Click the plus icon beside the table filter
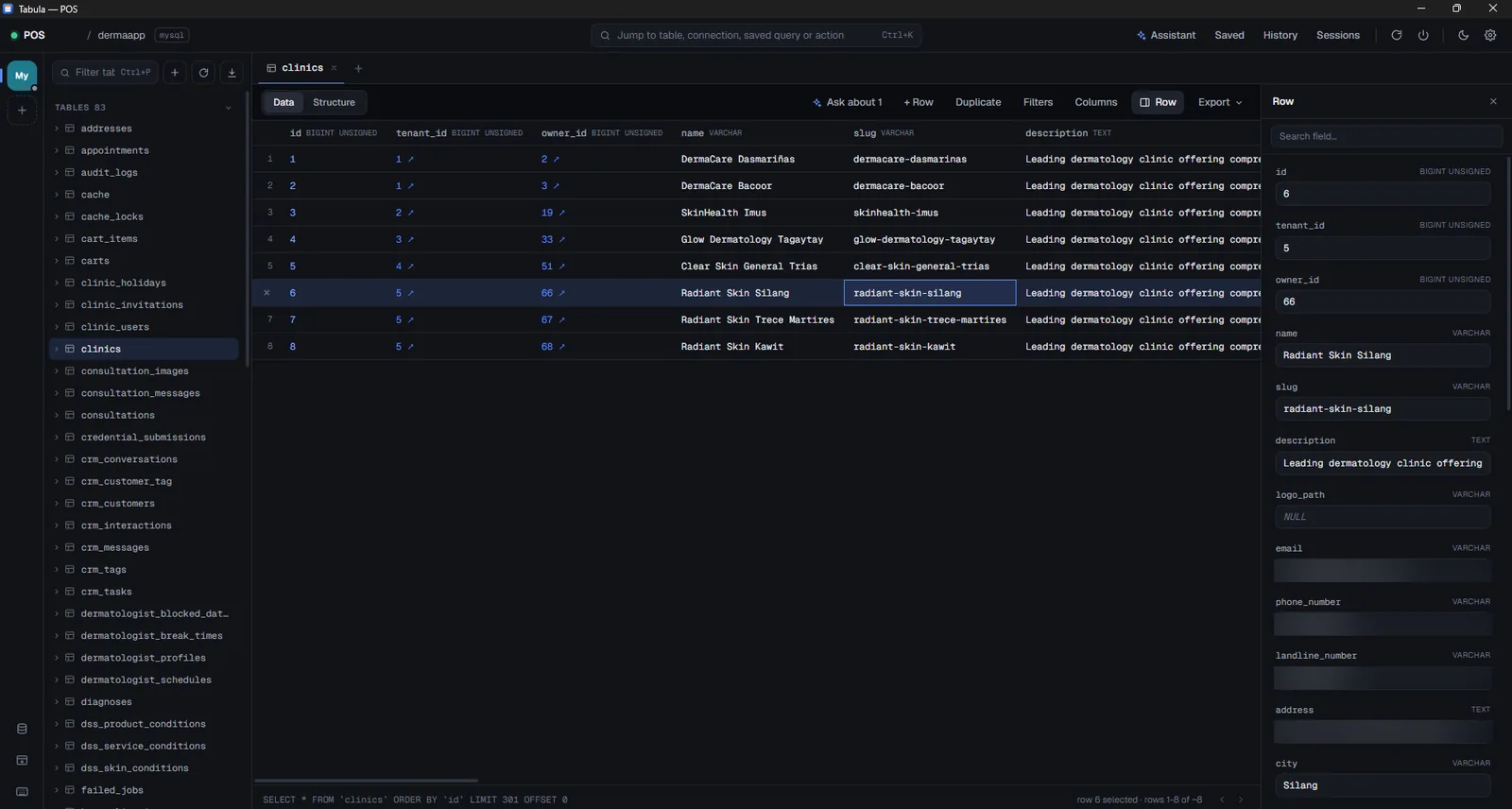 point(175,73)
